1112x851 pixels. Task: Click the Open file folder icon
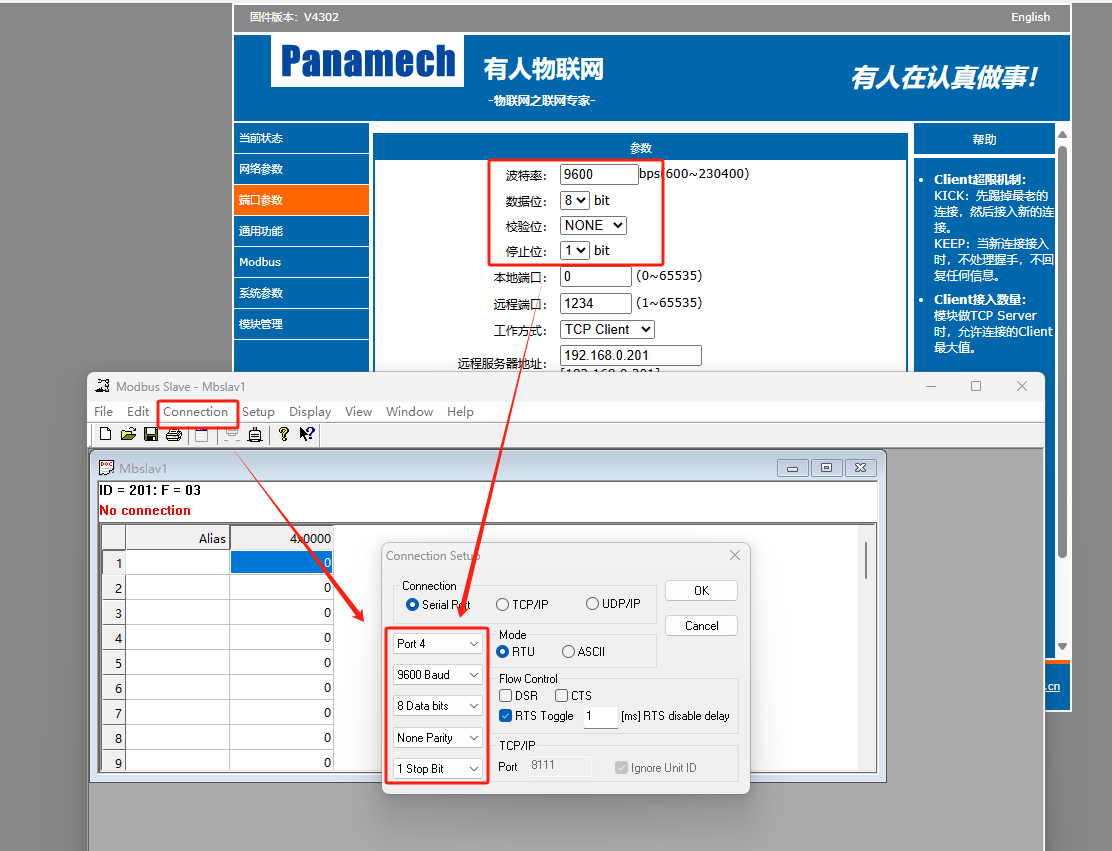click(x=128, y=434)
